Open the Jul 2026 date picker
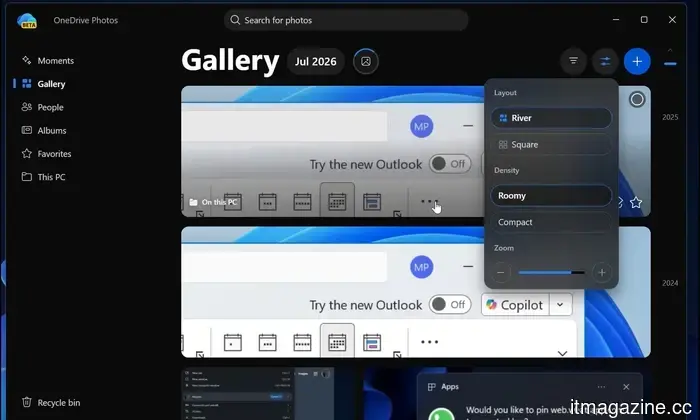The height and width of the screenshot is (420, 700). coord(316,62)
